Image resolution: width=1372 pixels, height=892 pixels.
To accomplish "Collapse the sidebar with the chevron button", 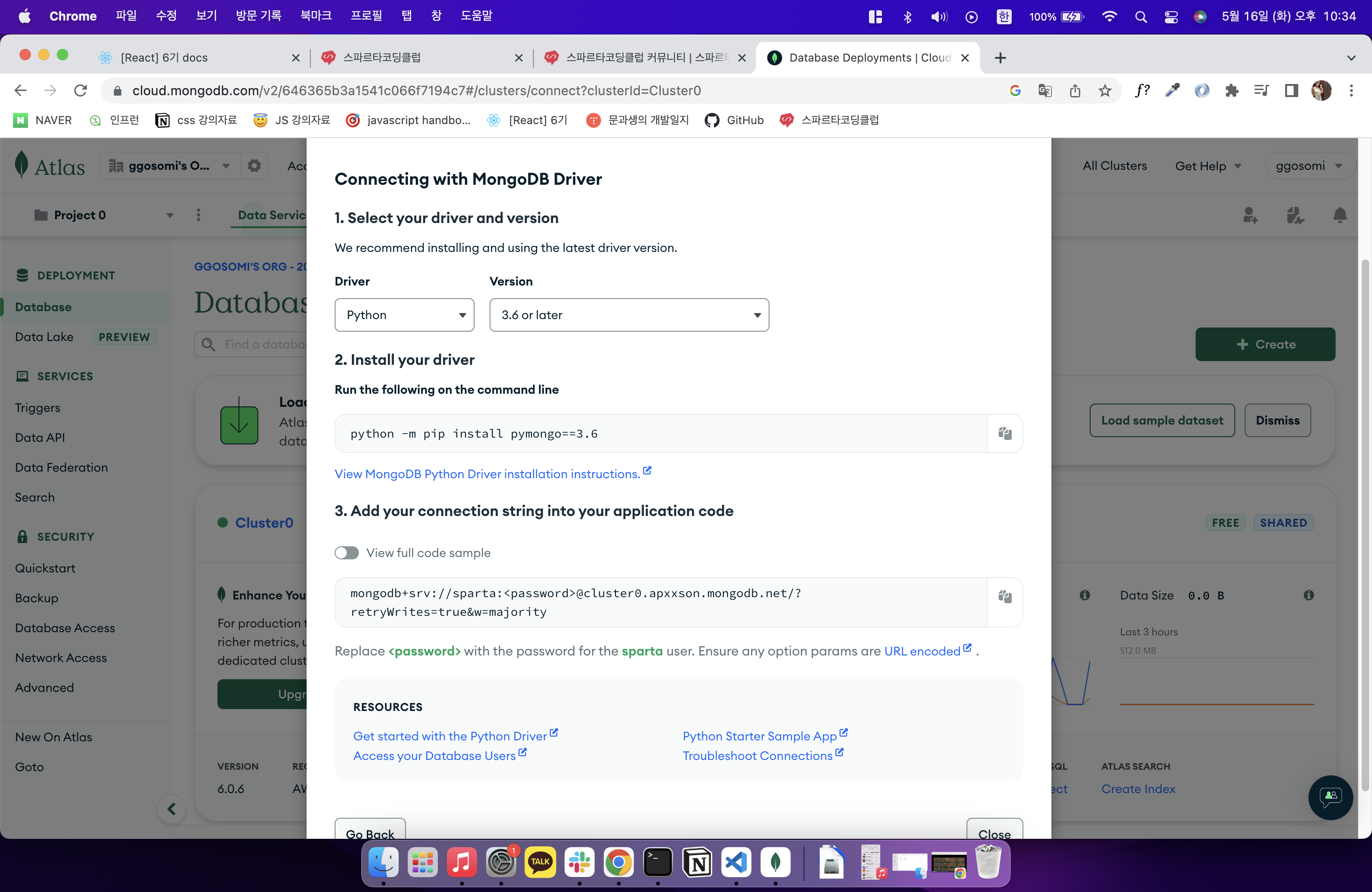I will (172, 809).
